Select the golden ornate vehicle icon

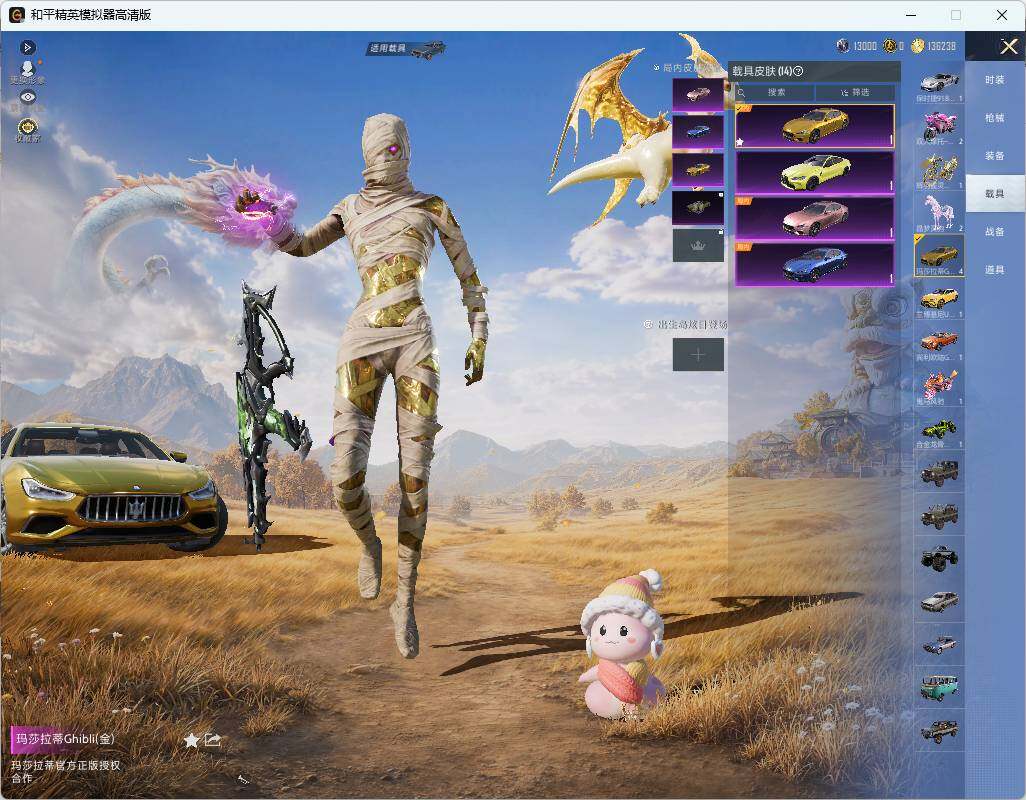pyautogui.click(x=939, y=171)
